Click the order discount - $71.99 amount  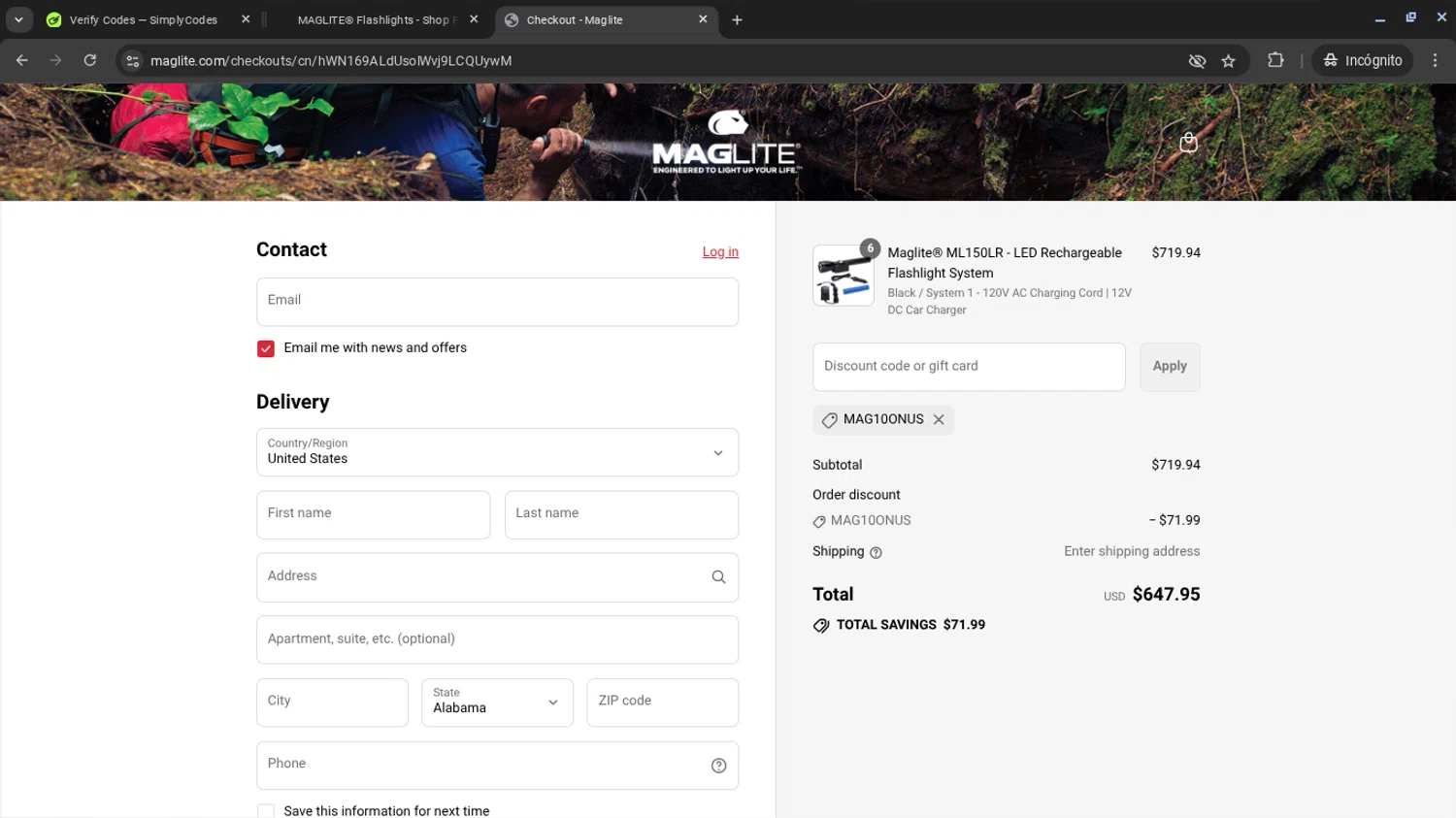(1175, 520)
